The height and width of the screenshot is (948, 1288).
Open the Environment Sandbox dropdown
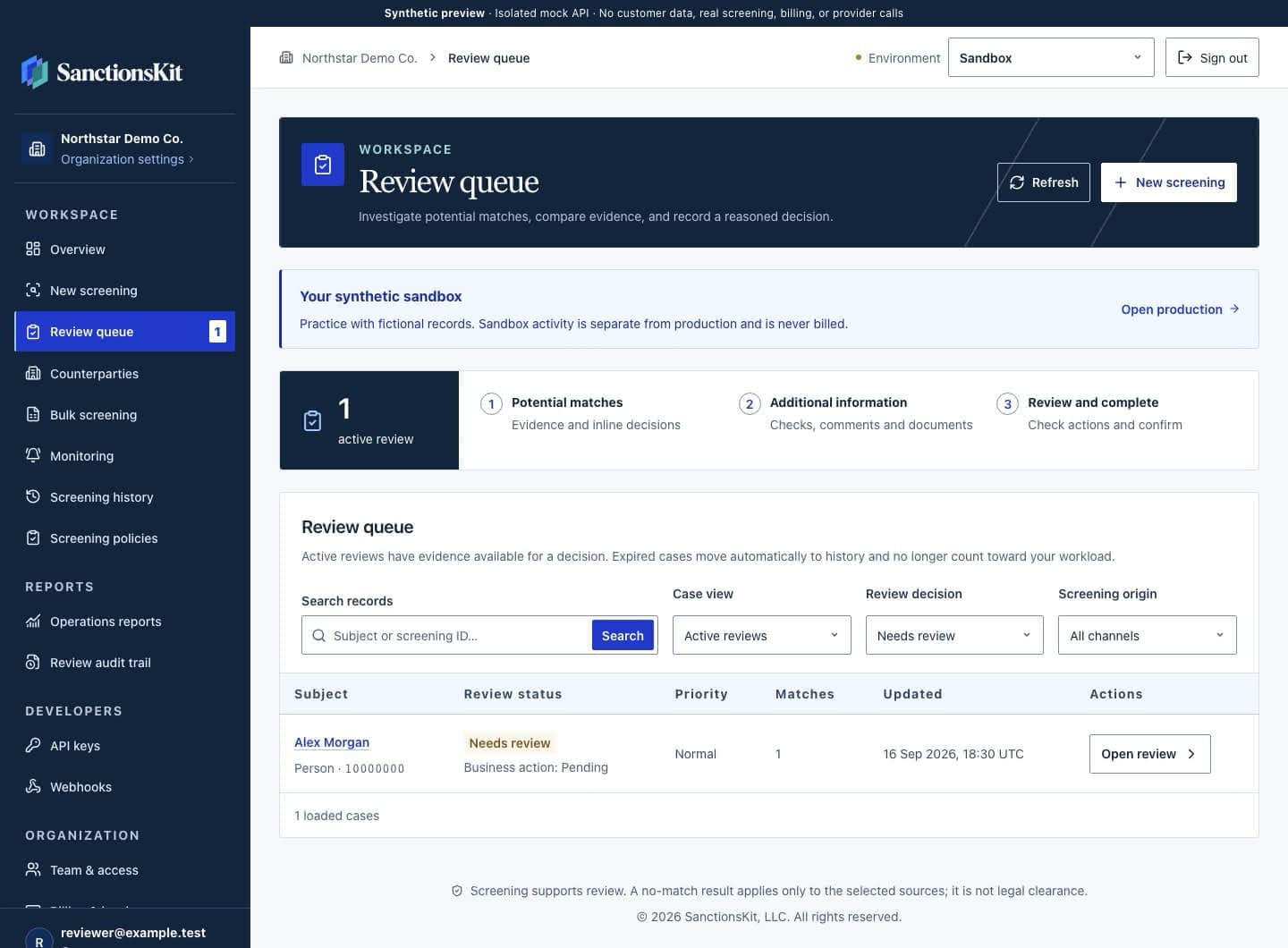coord(1051,57)
